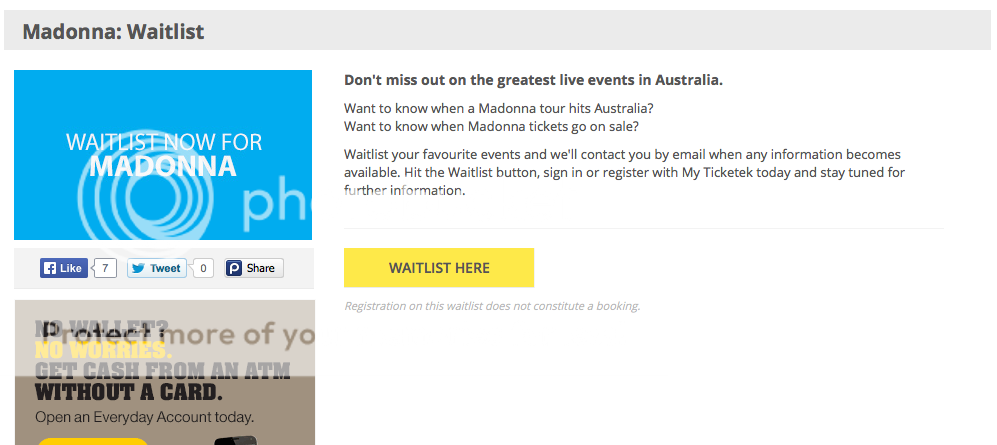
Task: Click the 'Without a Card.' ad headline
Action: [129, 392]
